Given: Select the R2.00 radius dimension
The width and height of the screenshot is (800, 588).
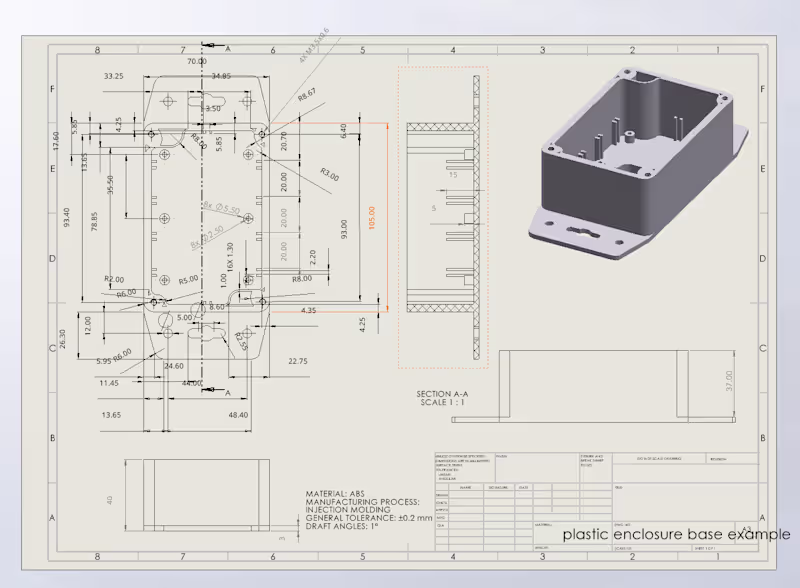Looking at the screenshot, I should click(x=114, y=279).
